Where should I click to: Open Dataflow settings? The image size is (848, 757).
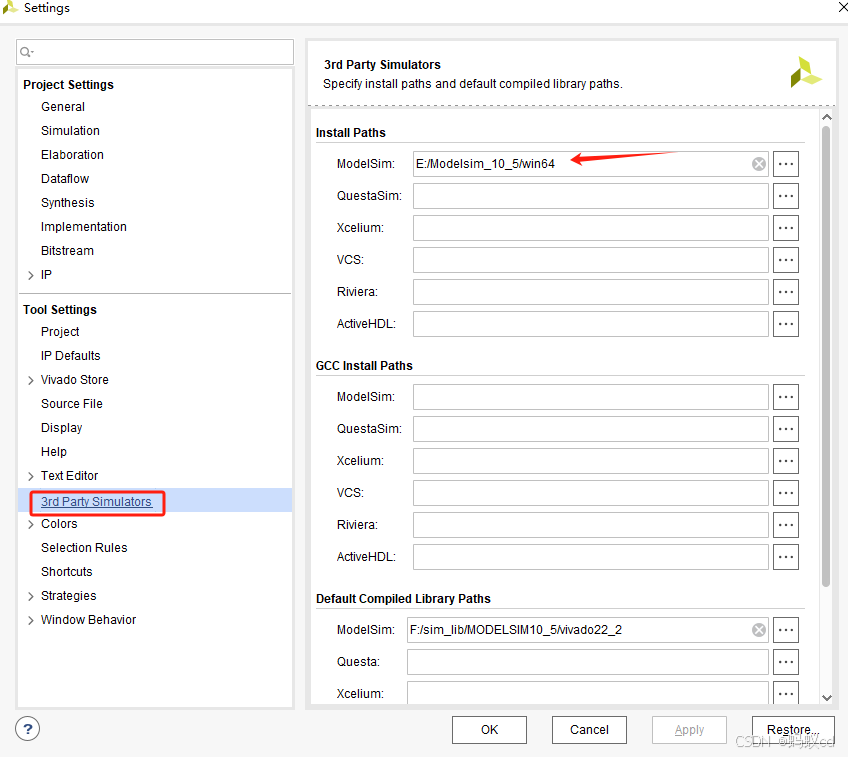coord(65,179)
